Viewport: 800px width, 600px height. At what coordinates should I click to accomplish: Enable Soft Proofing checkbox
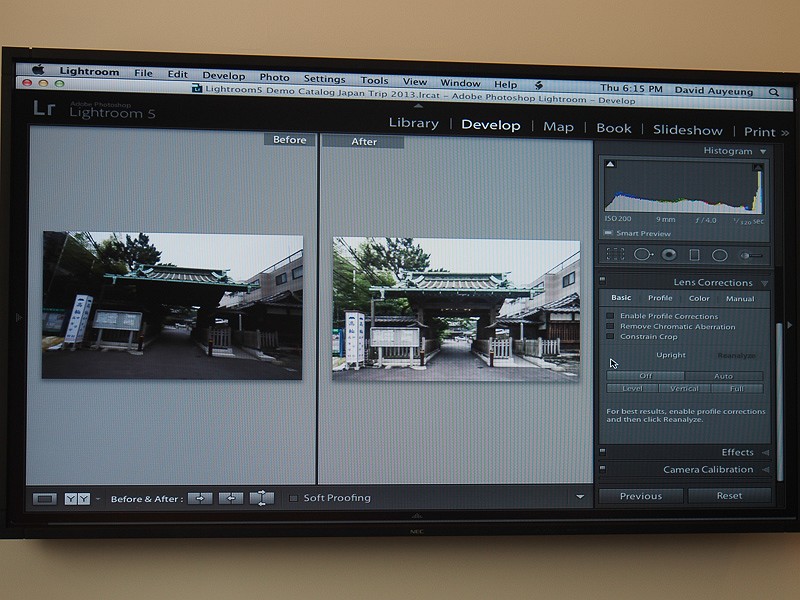coord(293,498)
